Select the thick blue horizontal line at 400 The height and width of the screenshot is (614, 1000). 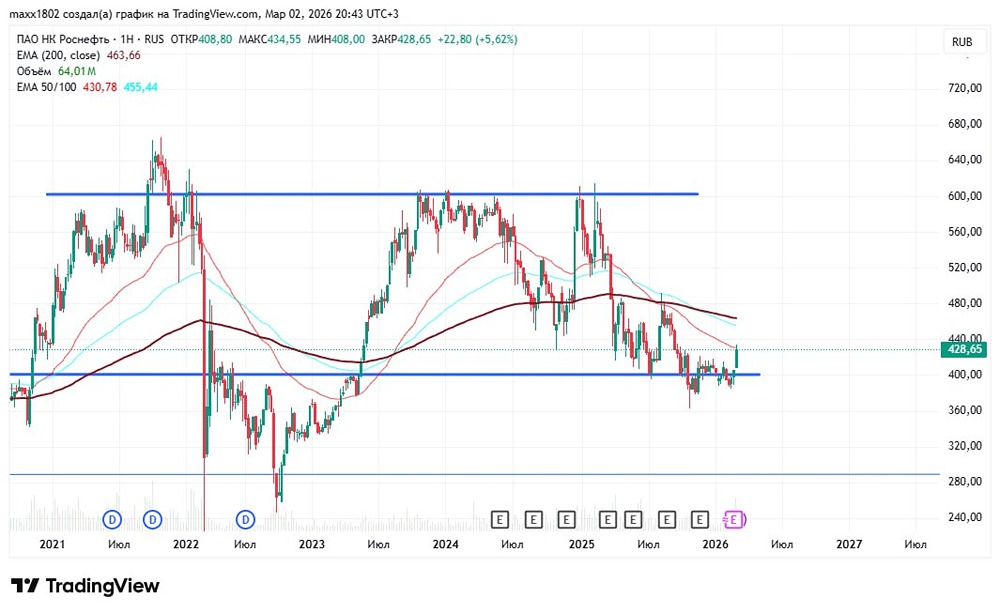pos(385,374)
